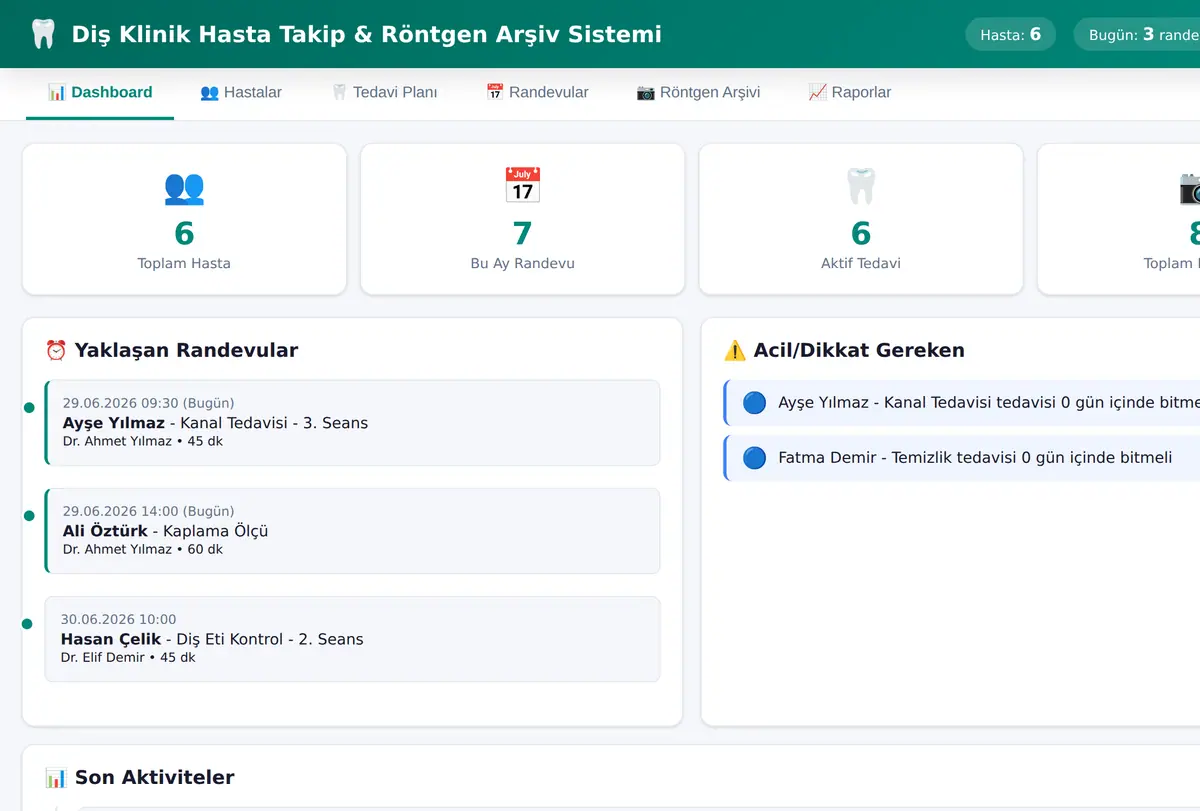Open the Tedavi Planı tab
The height and width of the screenshot is (811, 1200).
(x=384, y=93)
